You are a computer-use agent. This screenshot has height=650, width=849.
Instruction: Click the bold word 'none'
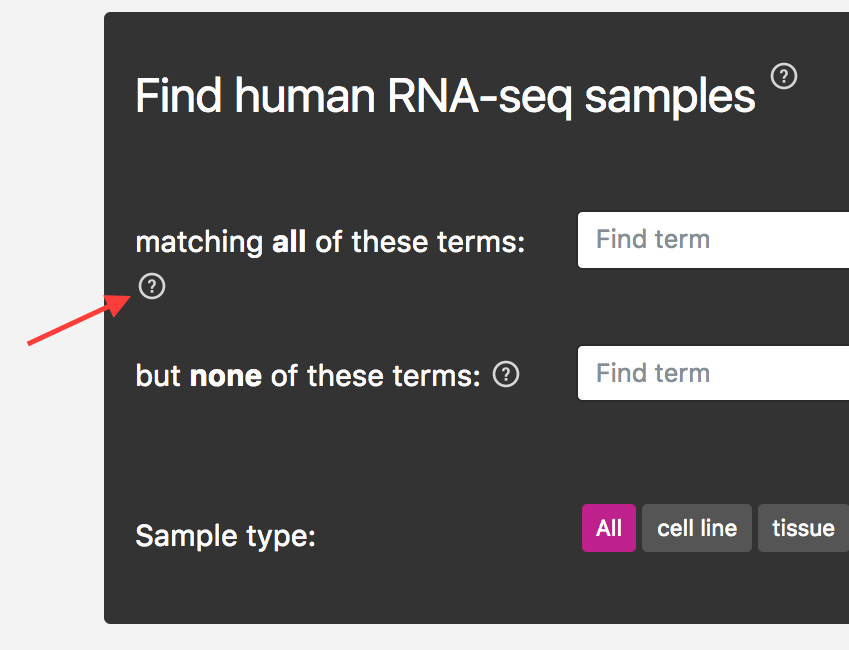pyautogui.click(x=226, y=376)
